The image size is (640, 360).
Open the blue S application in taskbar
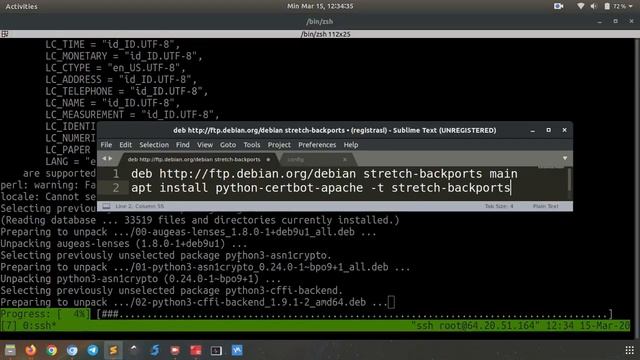155,350
